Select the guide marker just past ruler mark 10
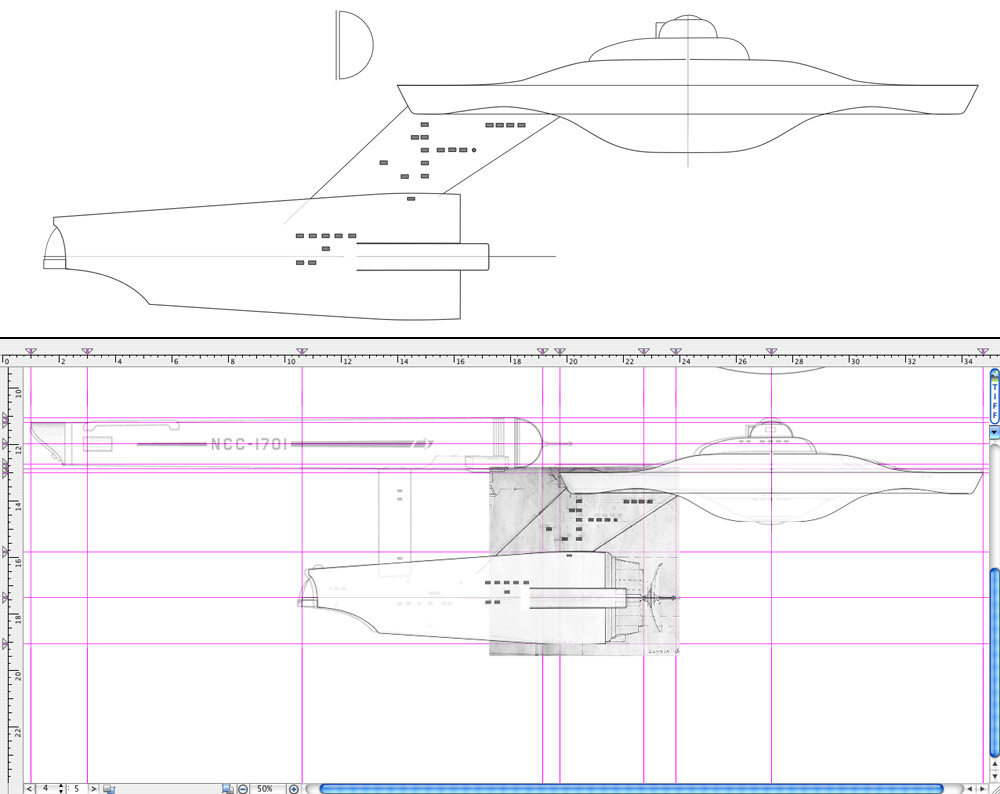The height and width of the screenshot is (794, 1000). 302,351
